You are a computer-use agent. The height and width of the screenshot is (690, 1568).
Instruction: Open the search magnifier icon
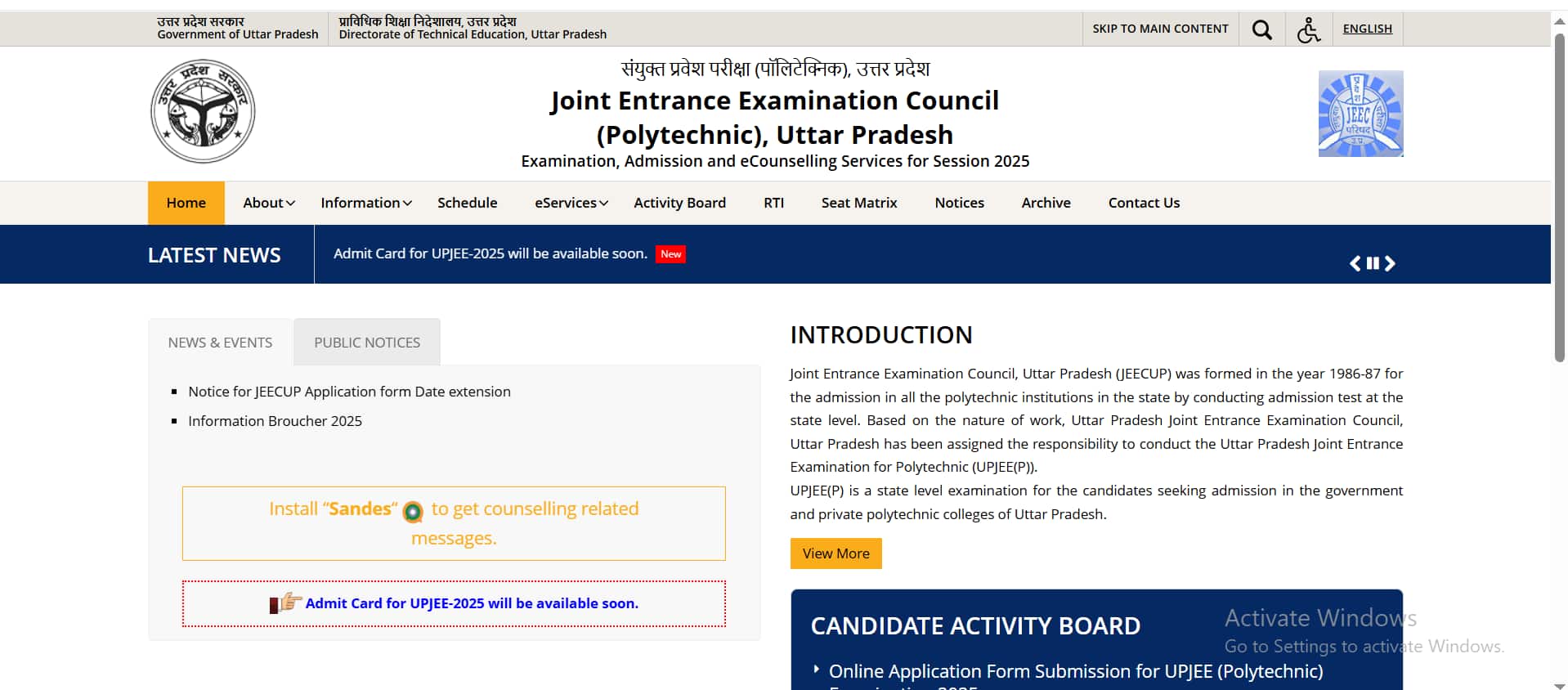1261,30
